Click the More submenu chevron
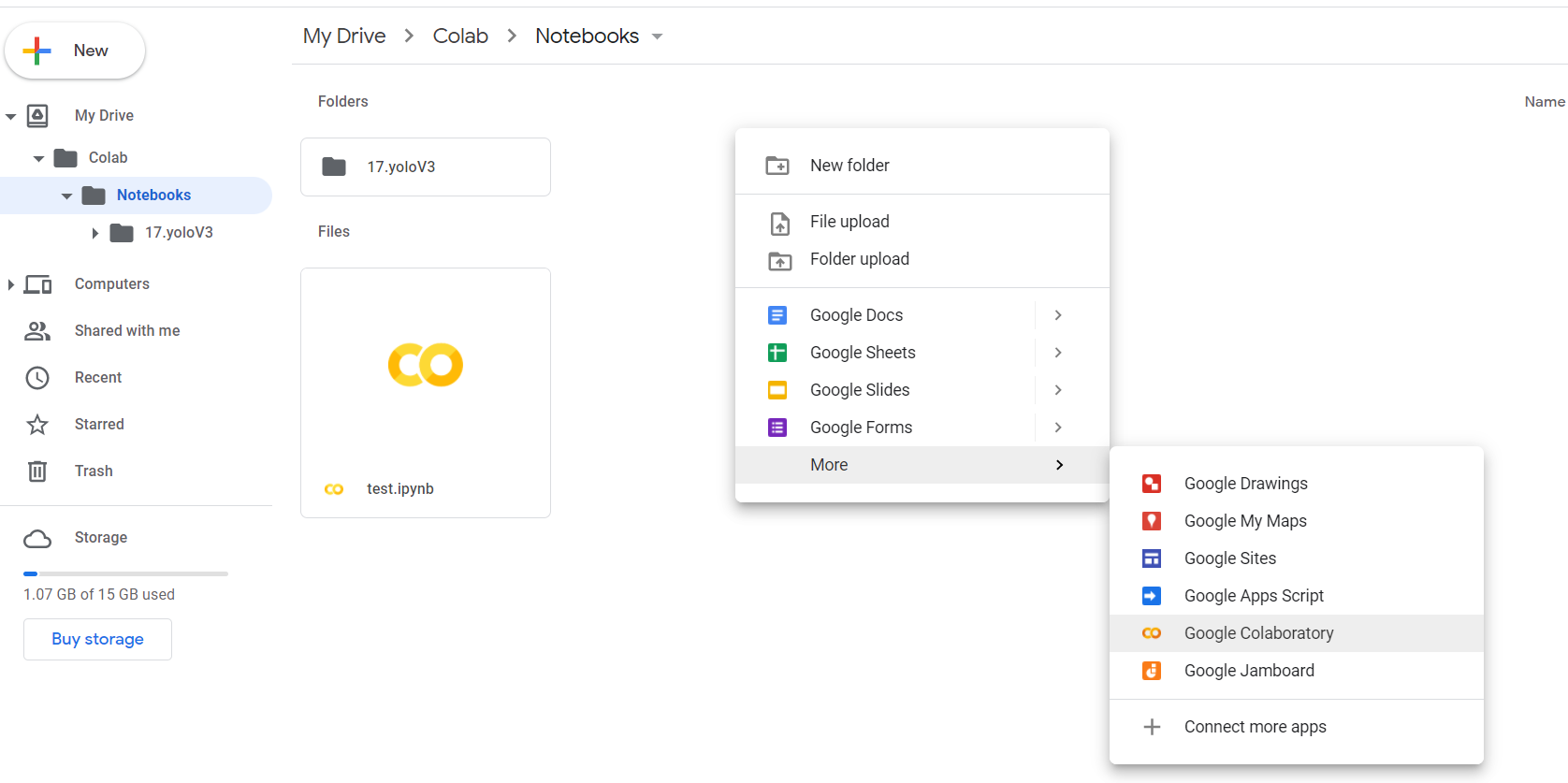 (x=1059, y=465)
